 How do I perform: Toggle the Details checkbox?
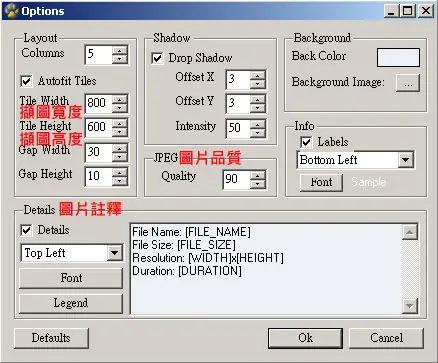coord(26,230)
